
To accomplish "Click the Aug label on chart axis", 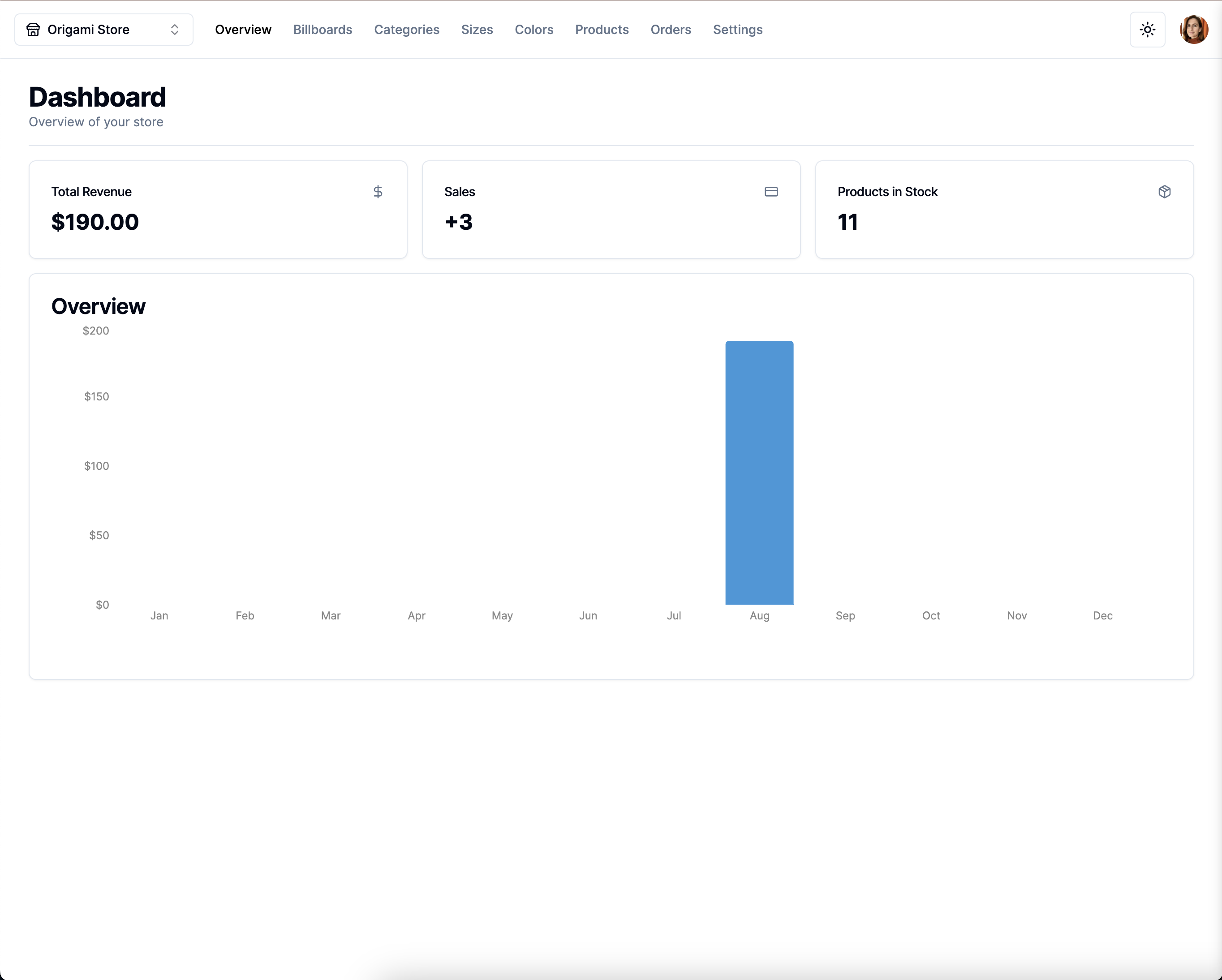I will point(759,615).
